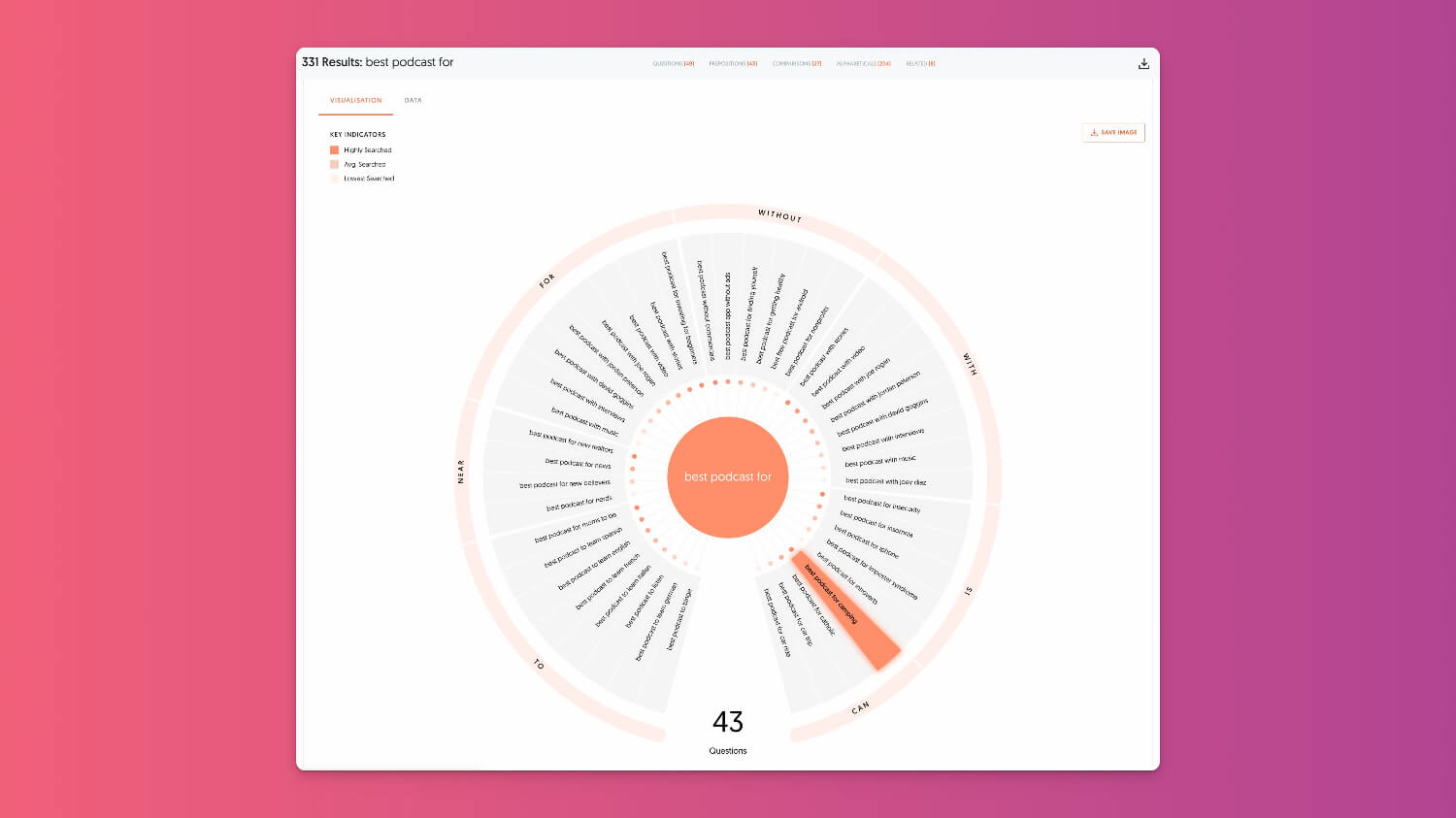Click 'best podcast with joey diaz' entry
The image size is (1456, 818).
885,482
